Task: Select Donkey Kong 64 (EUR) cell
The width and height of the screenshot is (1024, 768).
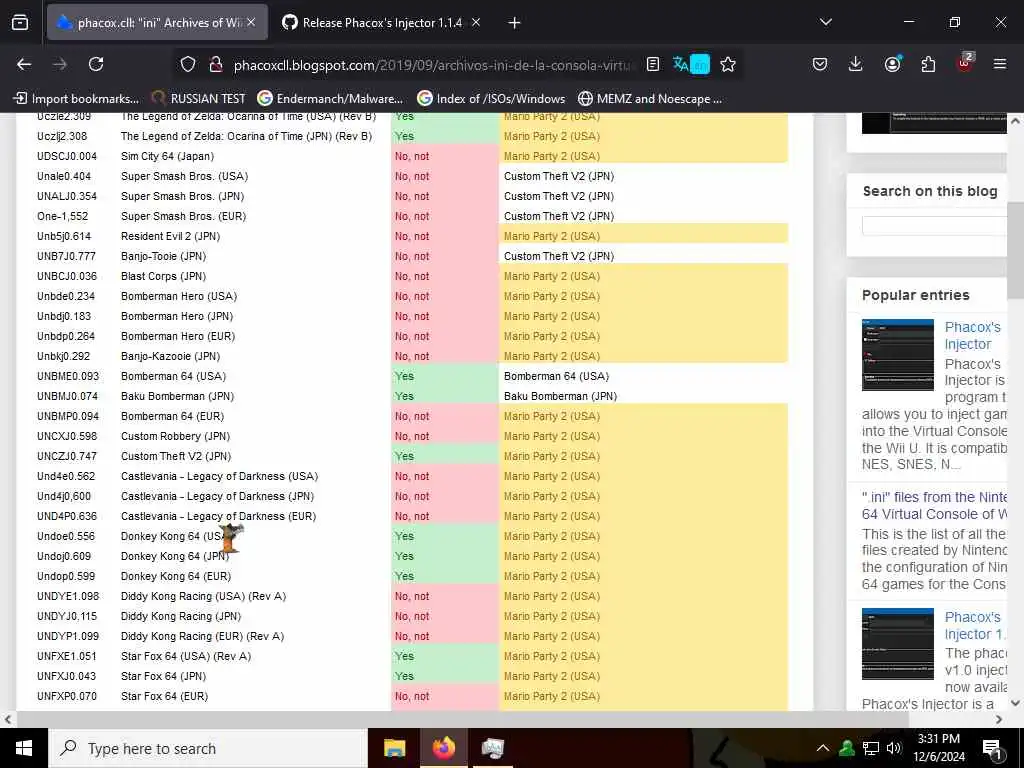Action: click(176, 576)
